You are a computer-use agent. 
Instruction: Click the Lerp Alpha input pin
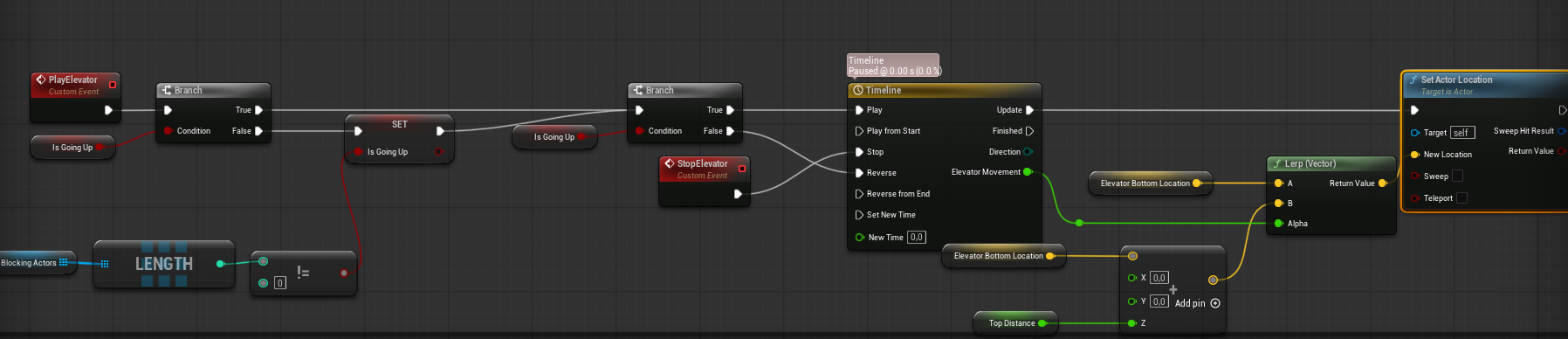pos(1278,224)
